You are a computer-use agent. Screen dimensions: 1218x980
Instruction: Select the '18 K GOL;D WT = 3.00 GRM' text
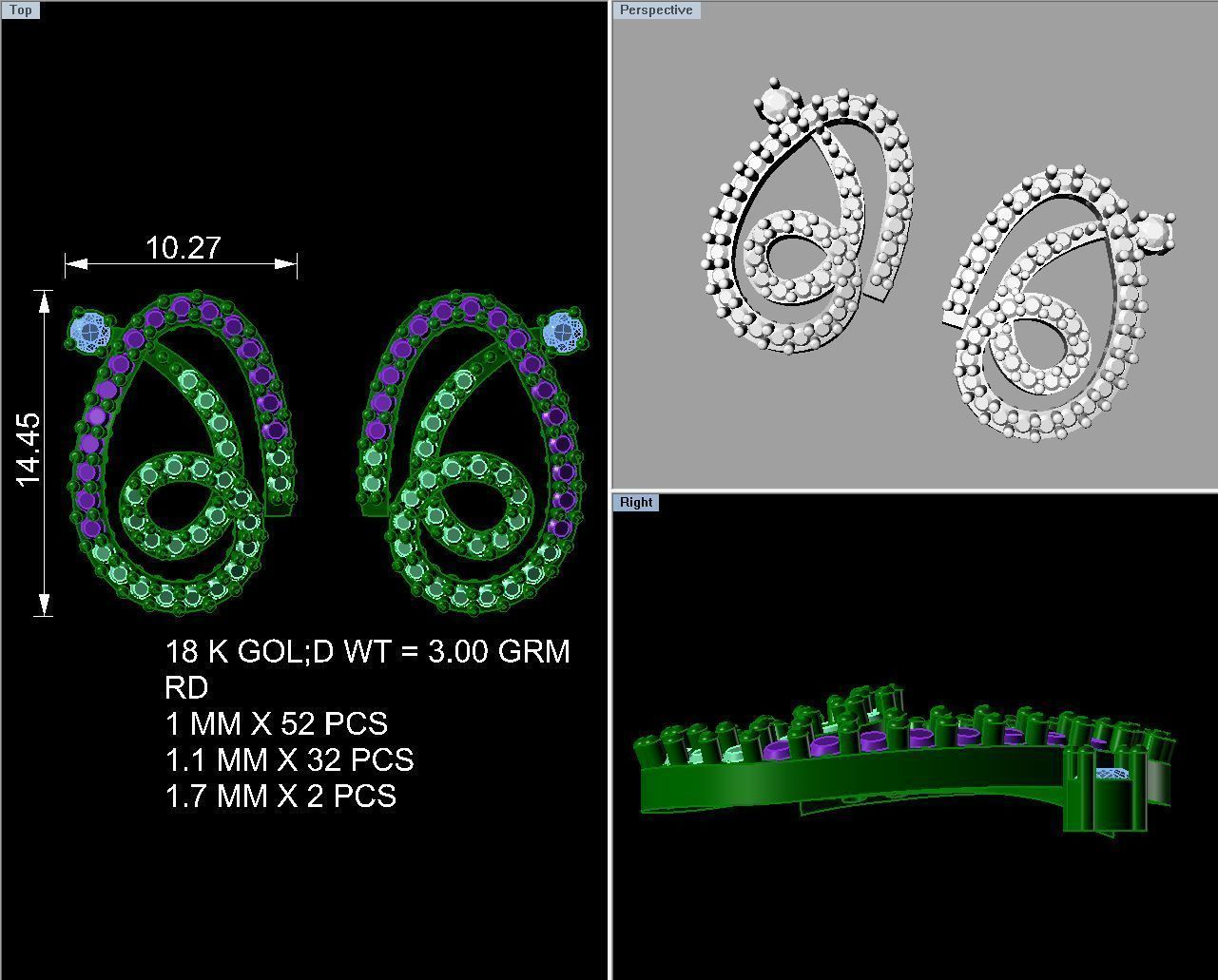[367, 652]
